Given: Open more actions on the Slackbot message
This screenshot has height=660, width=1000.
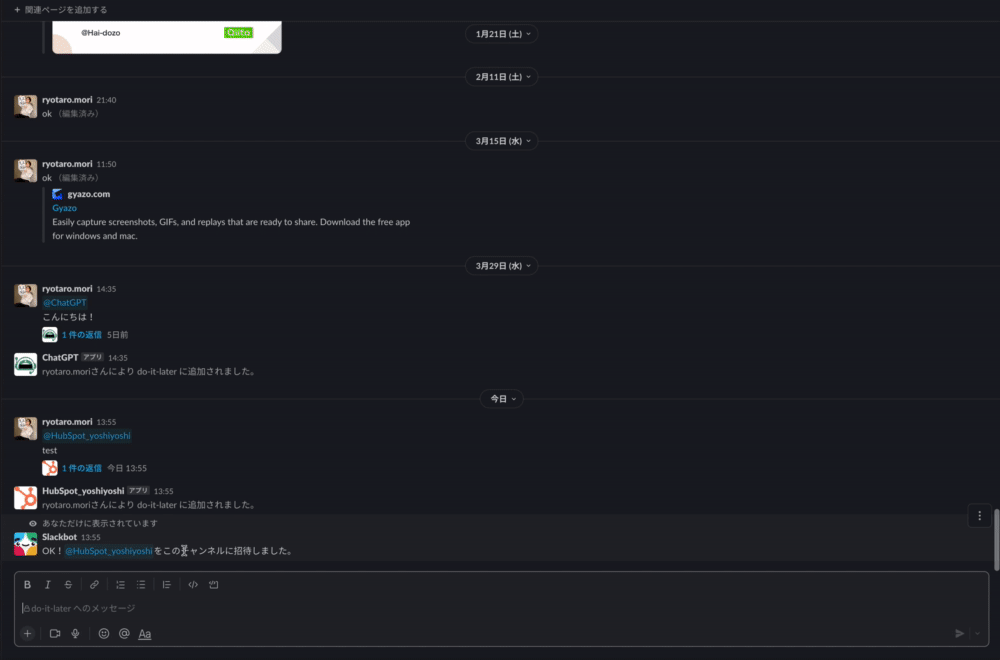Looking at the screenshot, I should tap(979, 515).
